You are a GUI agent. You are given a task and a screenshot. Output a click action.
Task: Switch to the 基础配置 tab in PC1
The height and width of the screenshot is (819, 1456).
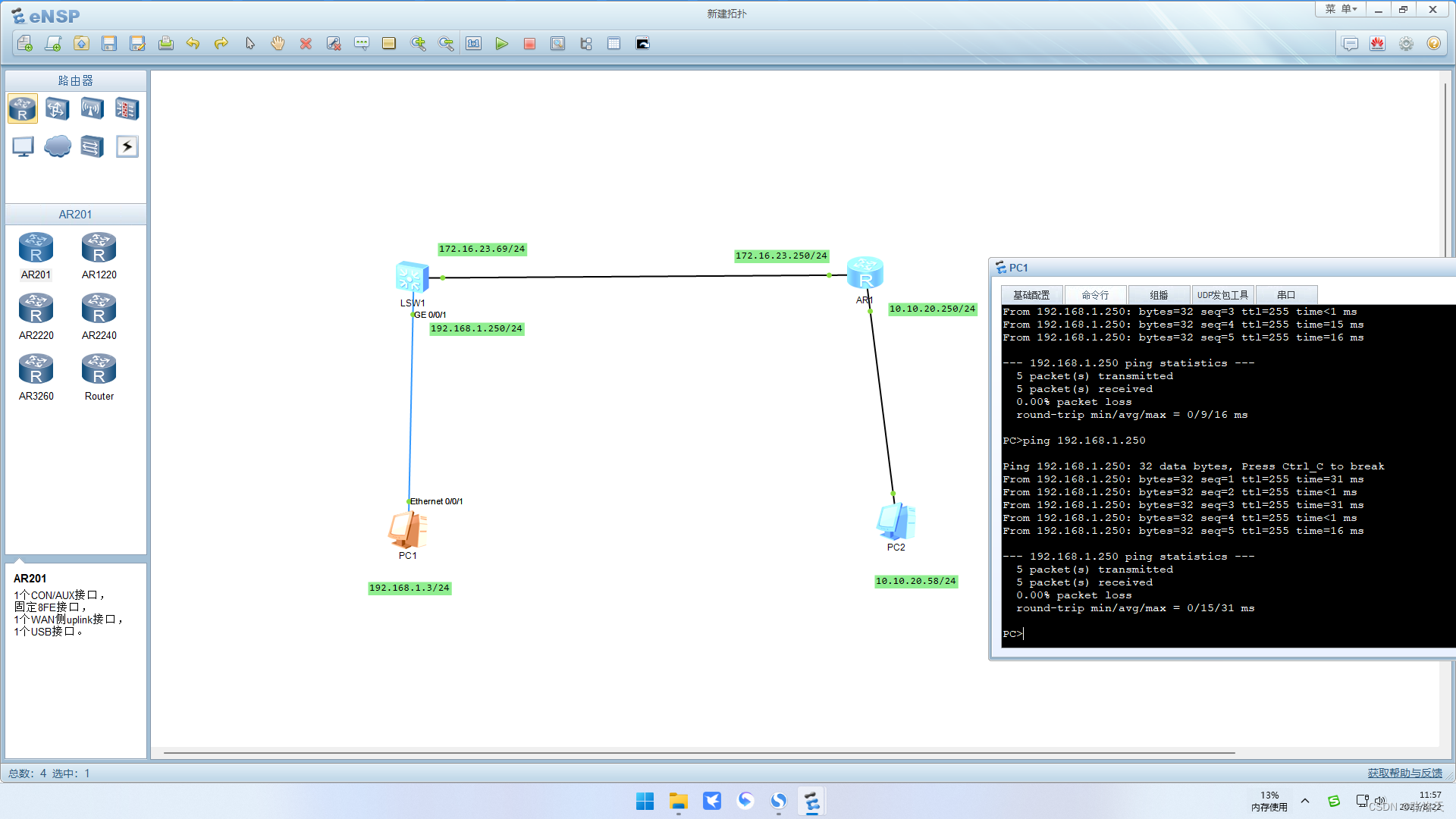(1031, 295)
